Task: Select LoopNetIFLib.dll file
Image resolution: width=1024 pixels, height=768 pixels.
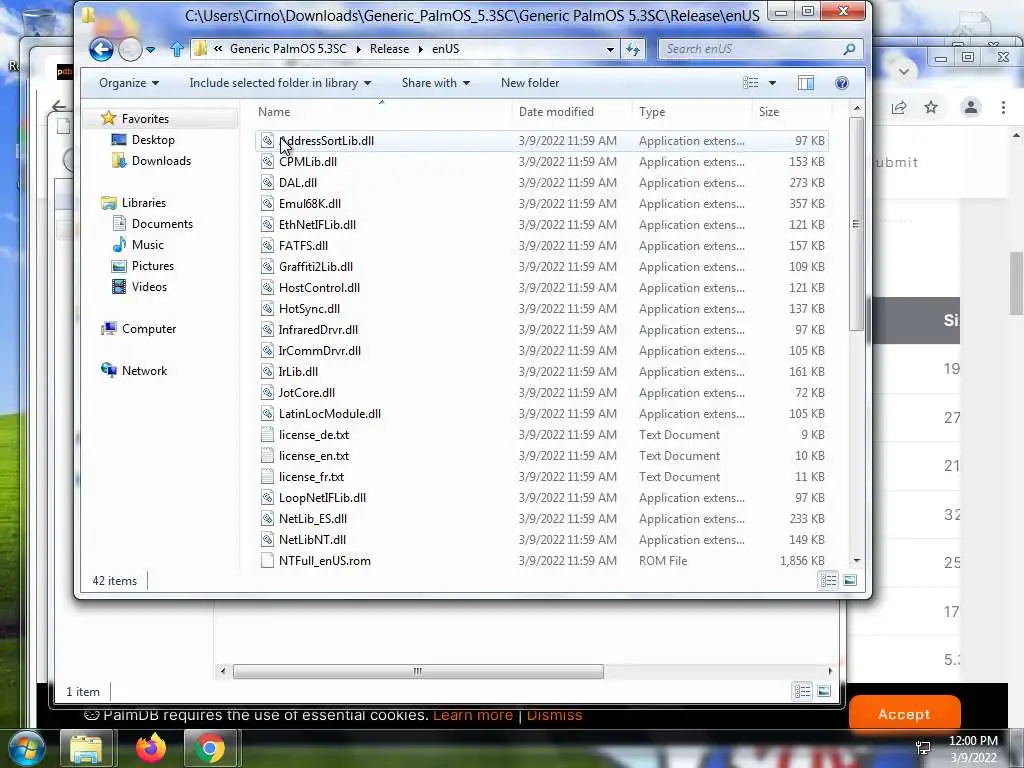Action: pyautogui.click(x=322, y=498)
